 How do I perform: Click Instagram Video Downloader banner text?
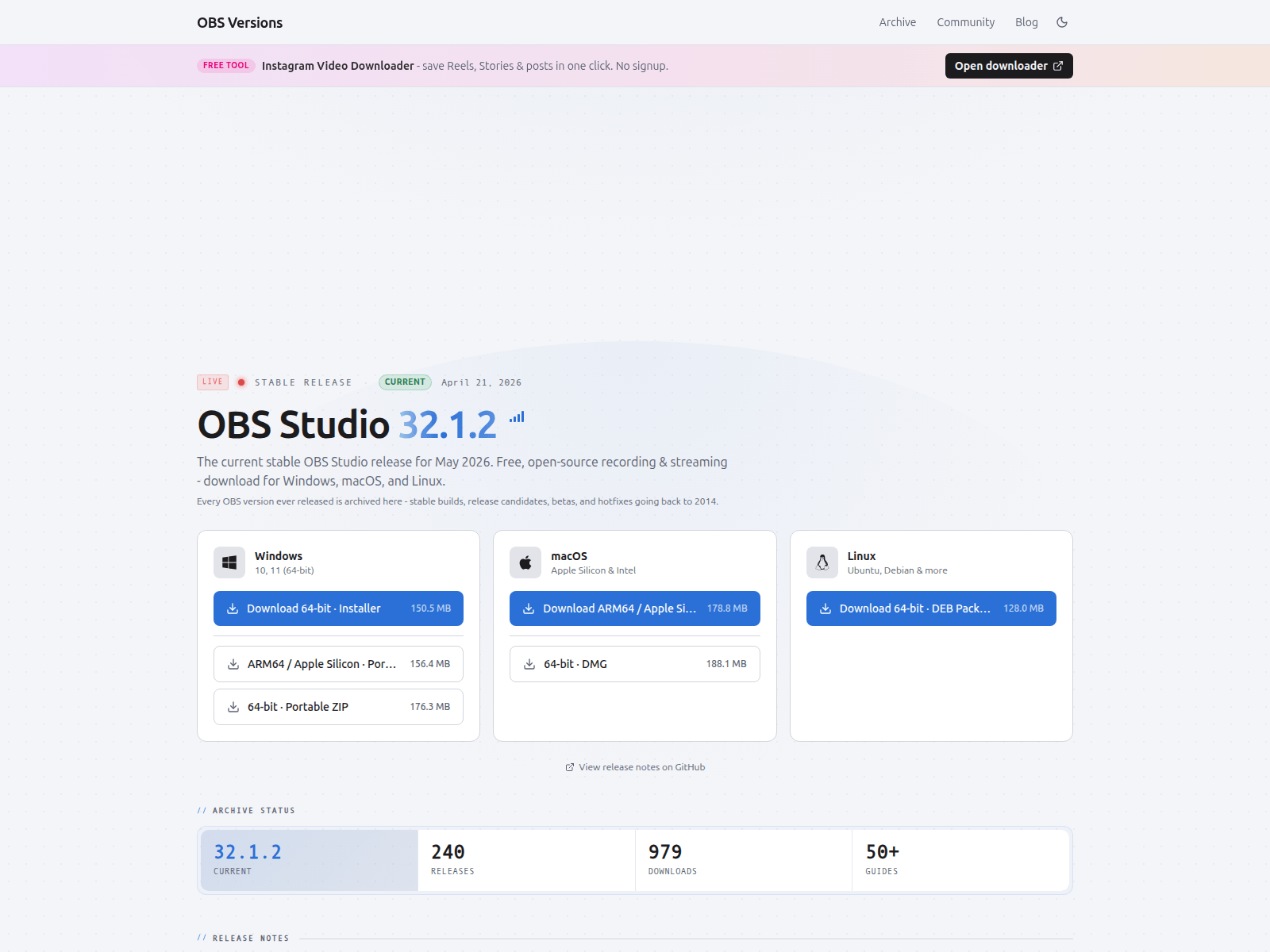tap(338, 66)
